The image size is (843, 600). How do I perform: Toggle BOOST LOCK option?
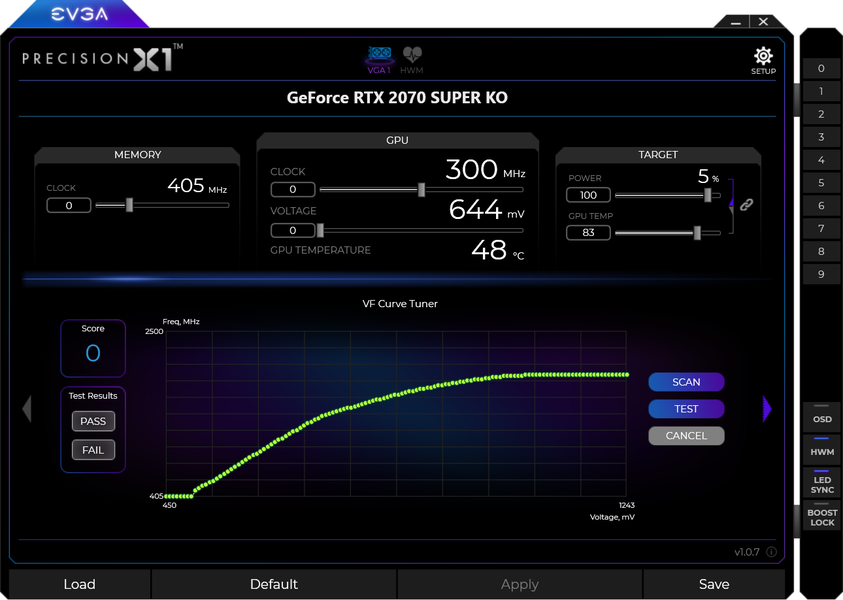point(821,515)
